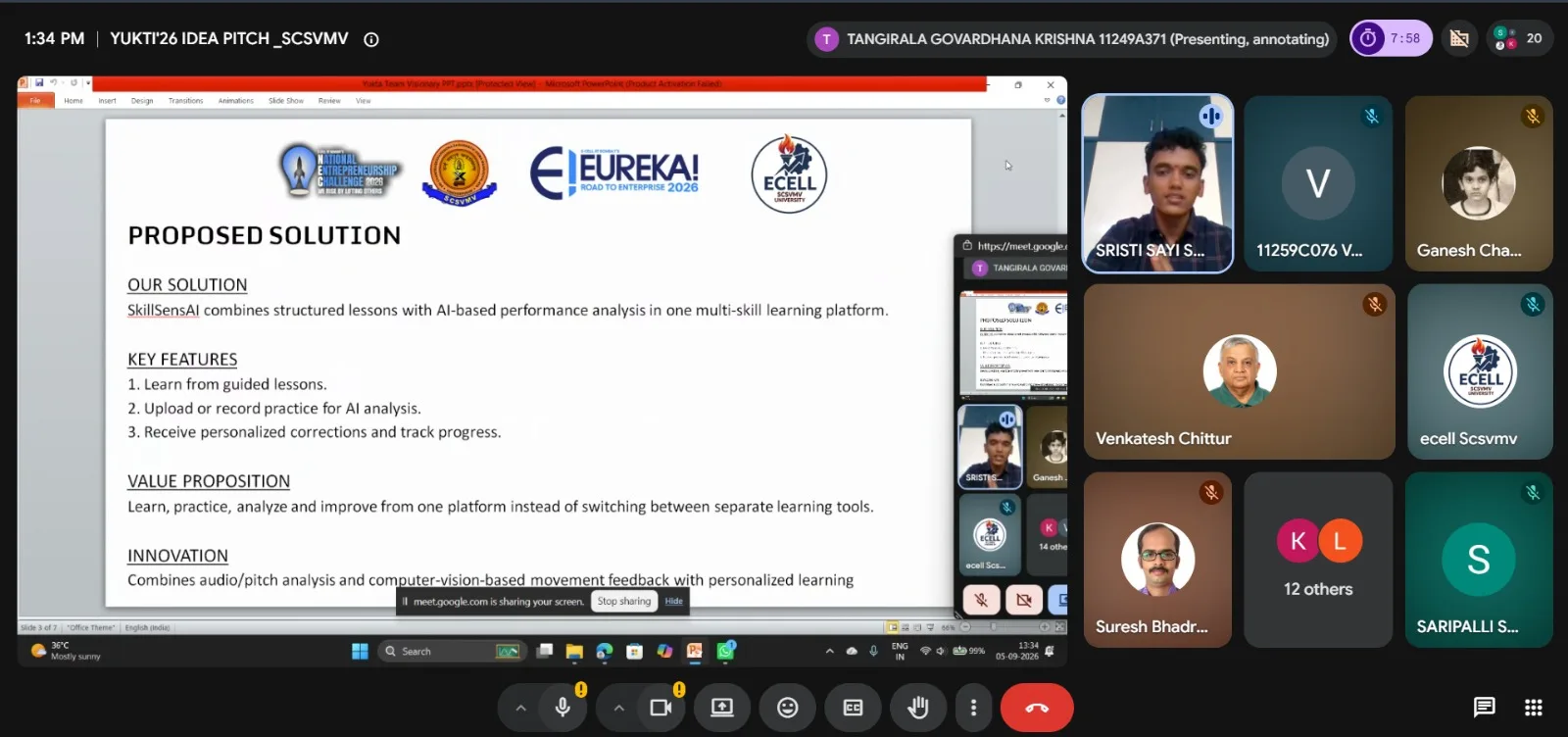Click the "English (India)" language status entry
This screenshot has width=1568, height=737.
(x=147, y=627)
